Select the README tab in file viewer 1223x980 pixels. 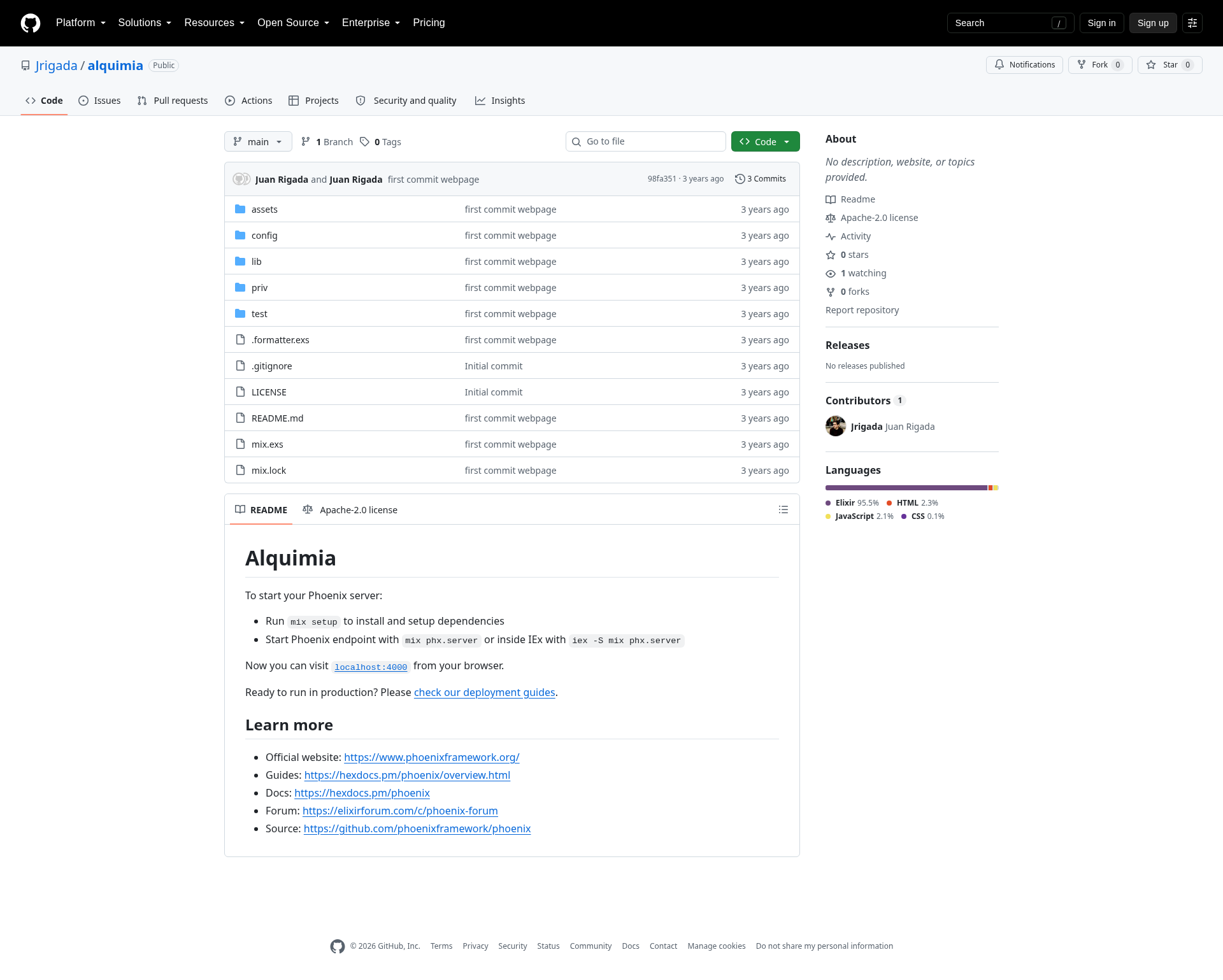[261, 510]
